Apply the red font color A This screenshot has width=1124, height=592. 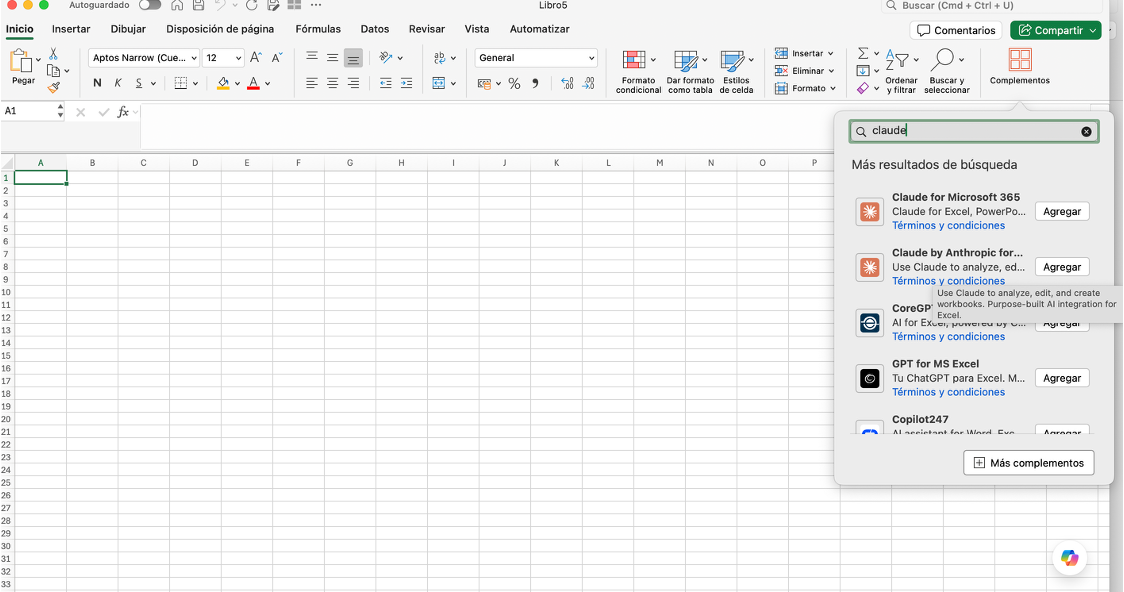click(x=253, y=83)
